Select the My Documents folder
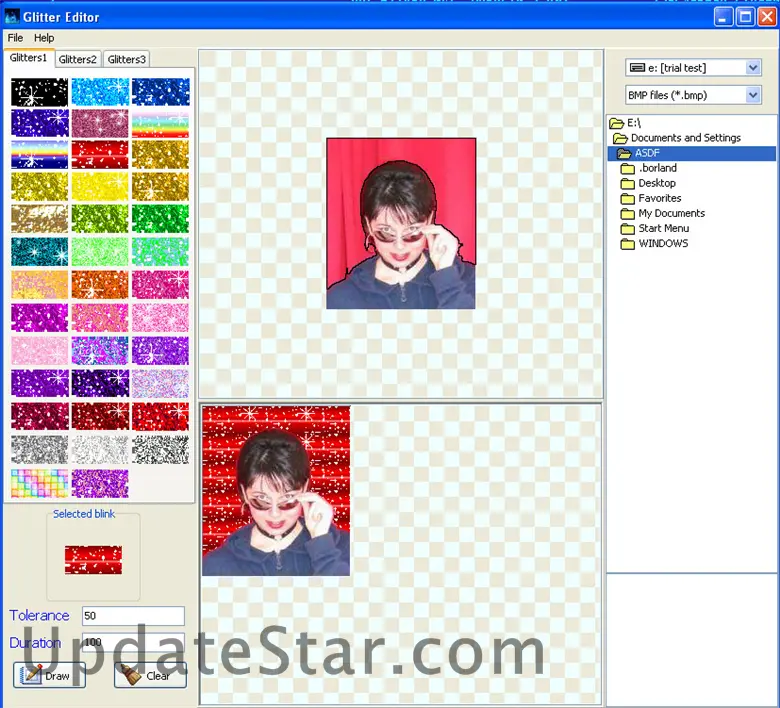Viewport: 780px width, 708px height. click(x=671, y=213)
